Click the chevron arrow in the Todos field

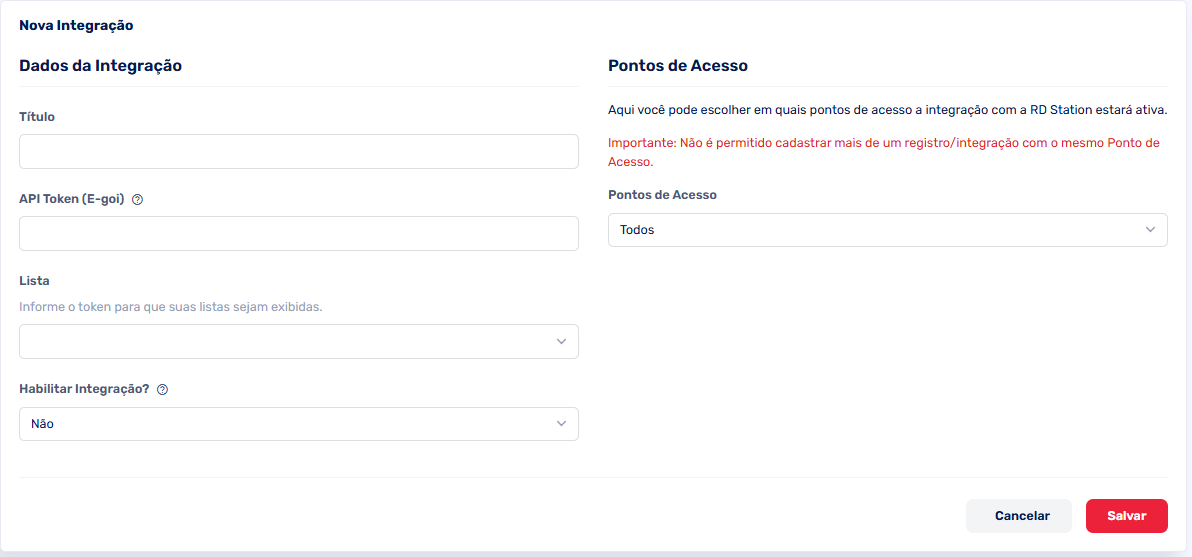tap(1150, 230)
